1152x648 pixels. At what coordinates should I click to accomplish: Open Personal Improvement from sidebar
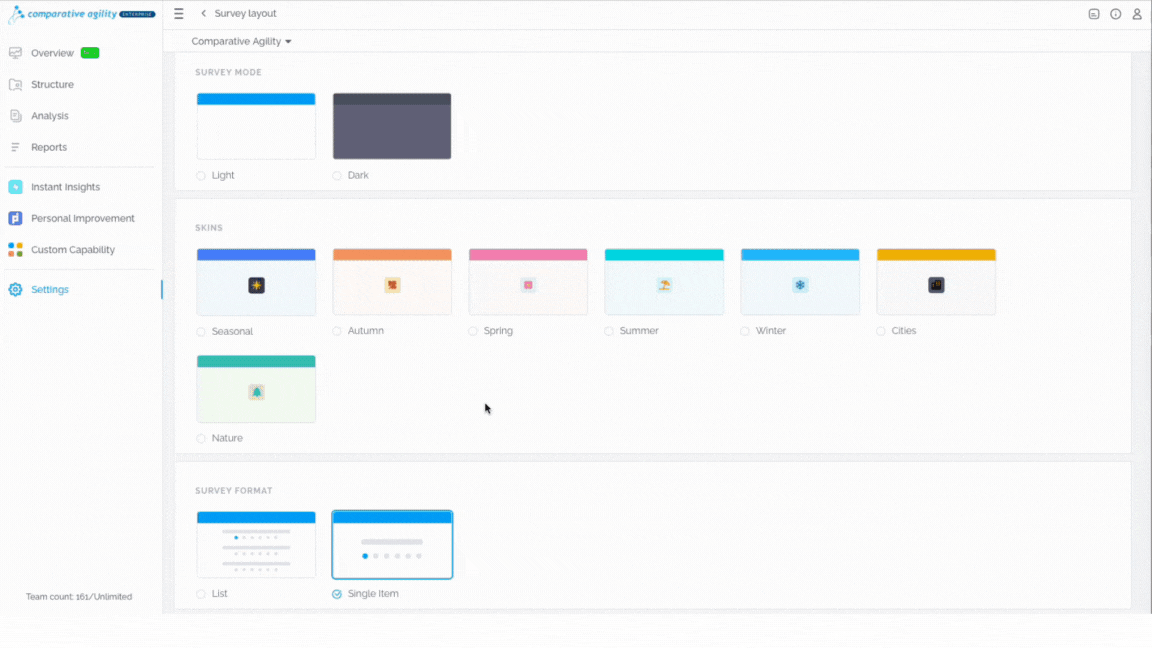81,218
